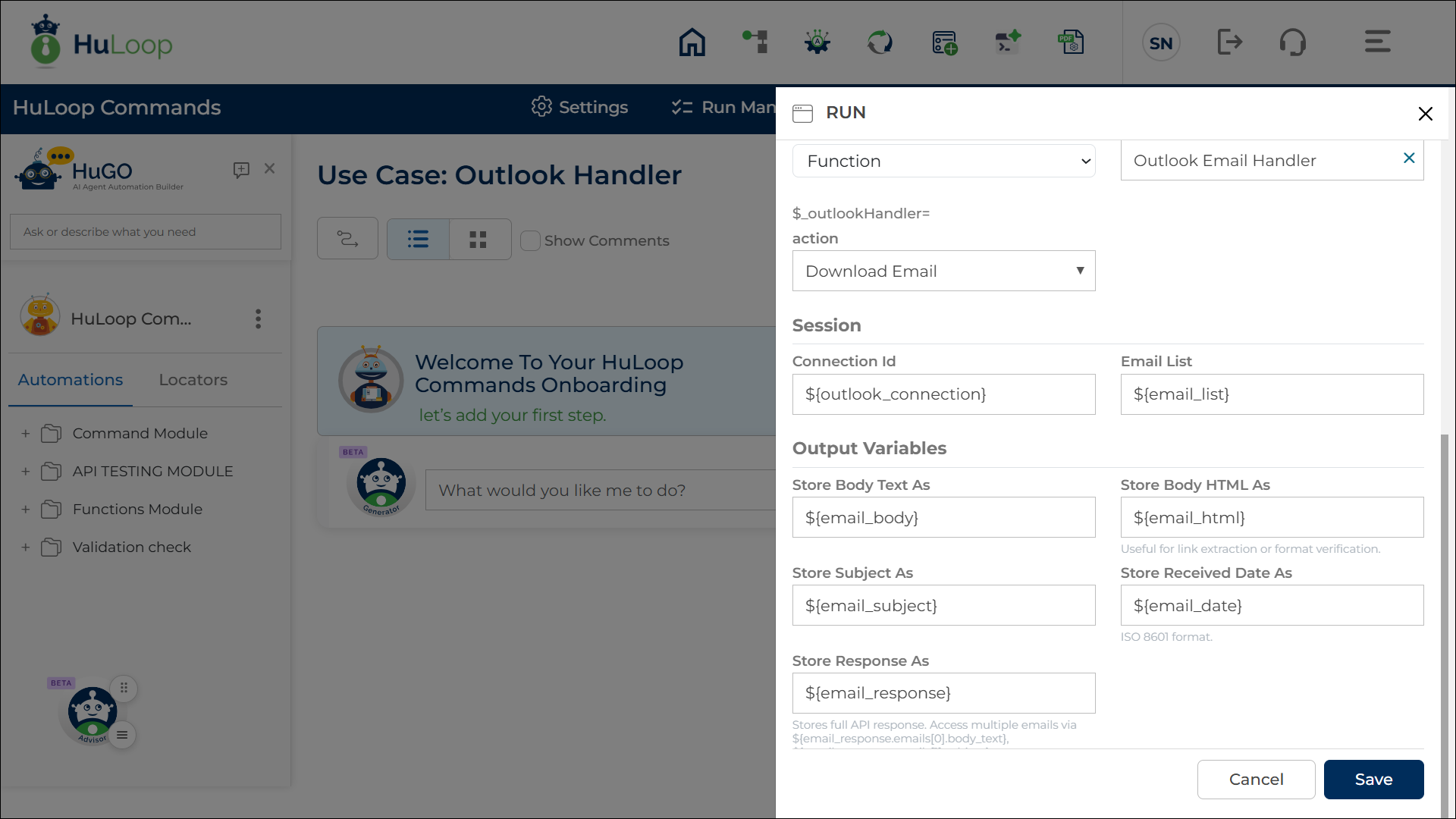1456x819 pixels.
Task: Focus the Connection Id input field
Action: click(943, 394)
